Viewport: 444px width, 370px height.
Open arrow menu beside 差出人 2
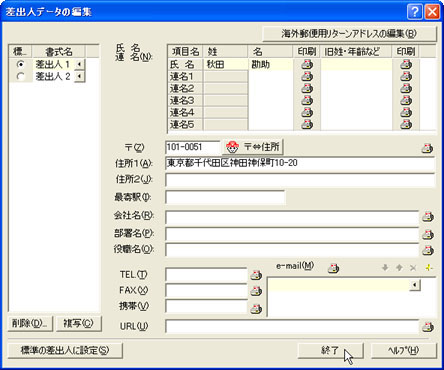point(79,77)
